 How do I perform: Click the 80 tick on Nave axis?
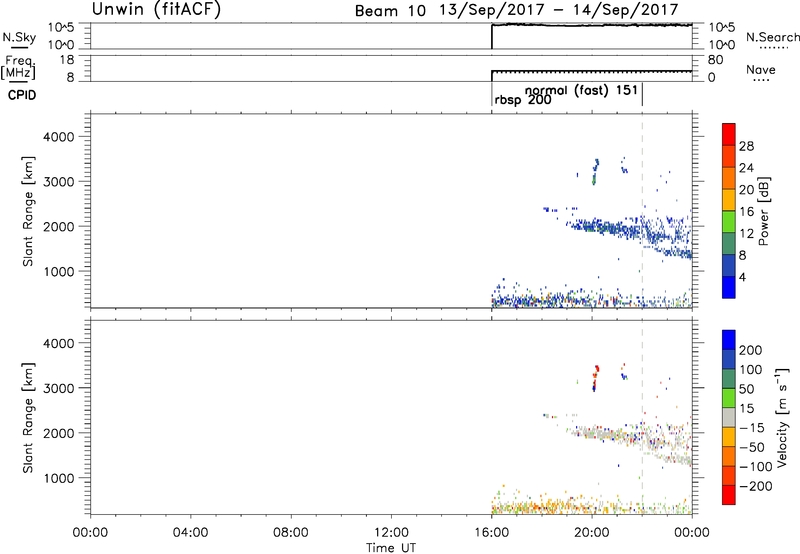[x=715, y=60]
